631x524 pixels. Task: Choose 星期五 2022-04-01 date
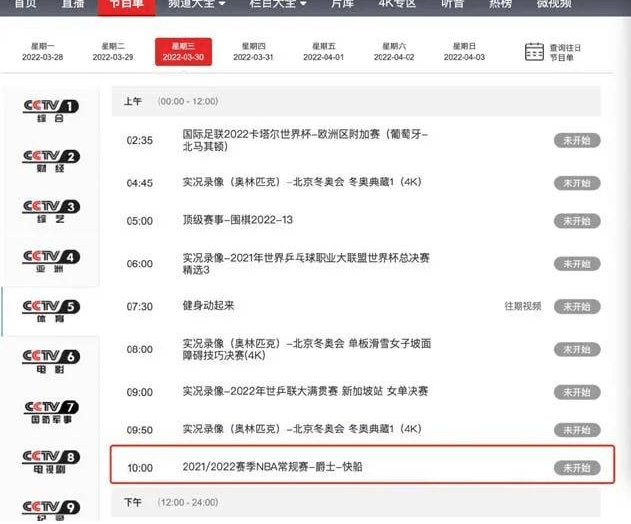pos(324,52)
